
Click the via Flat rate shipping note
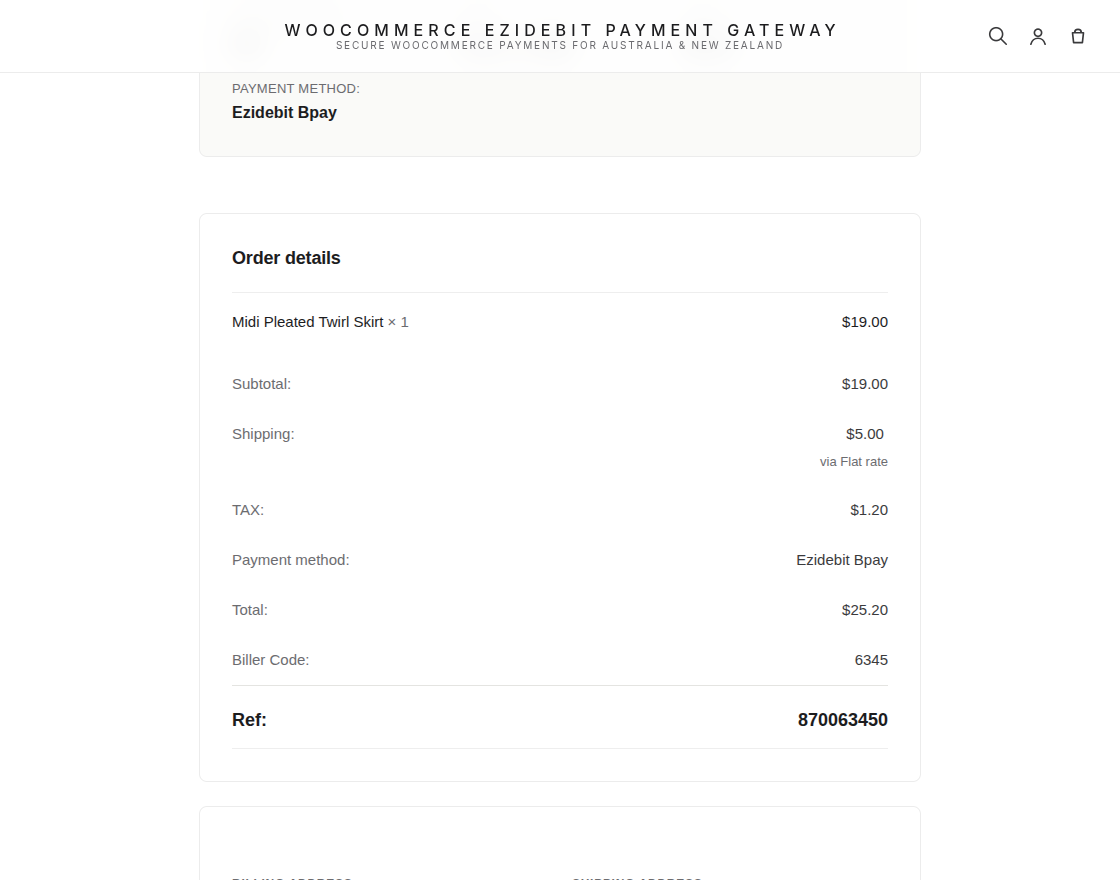(x=854, y=462)
